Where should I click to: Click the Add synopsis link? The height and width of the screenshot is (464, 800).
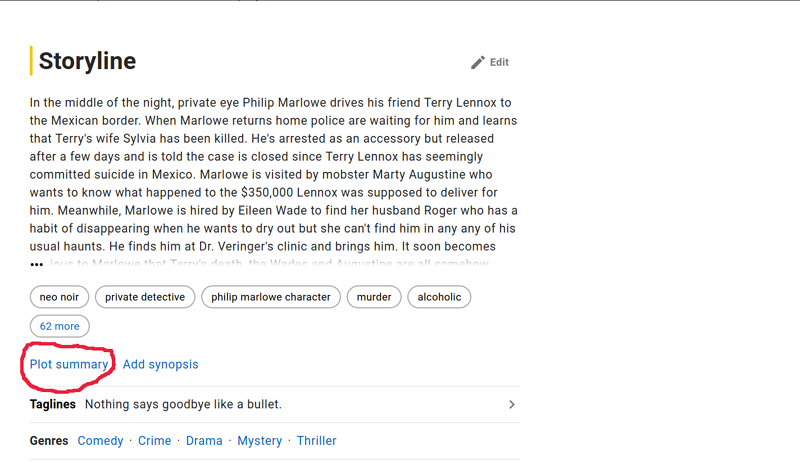coord(161,364)
